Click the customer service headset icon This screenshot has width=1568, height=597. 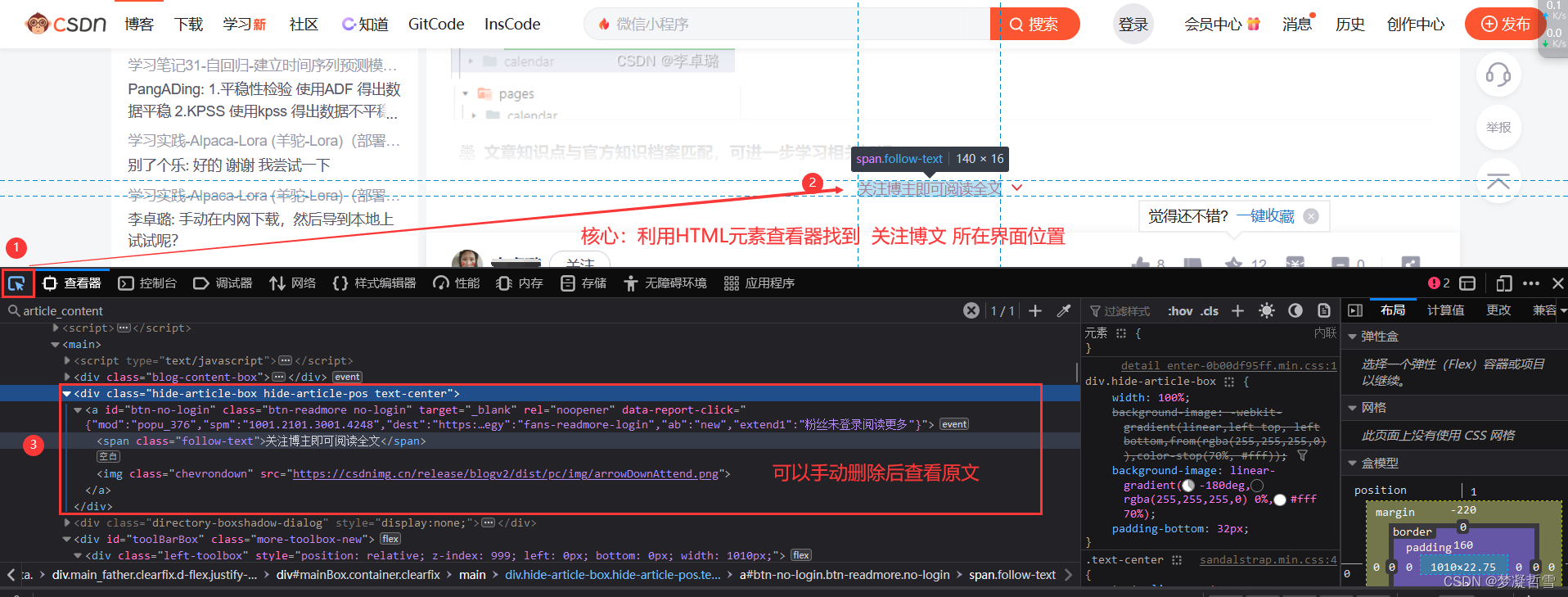click(1498, 75)
